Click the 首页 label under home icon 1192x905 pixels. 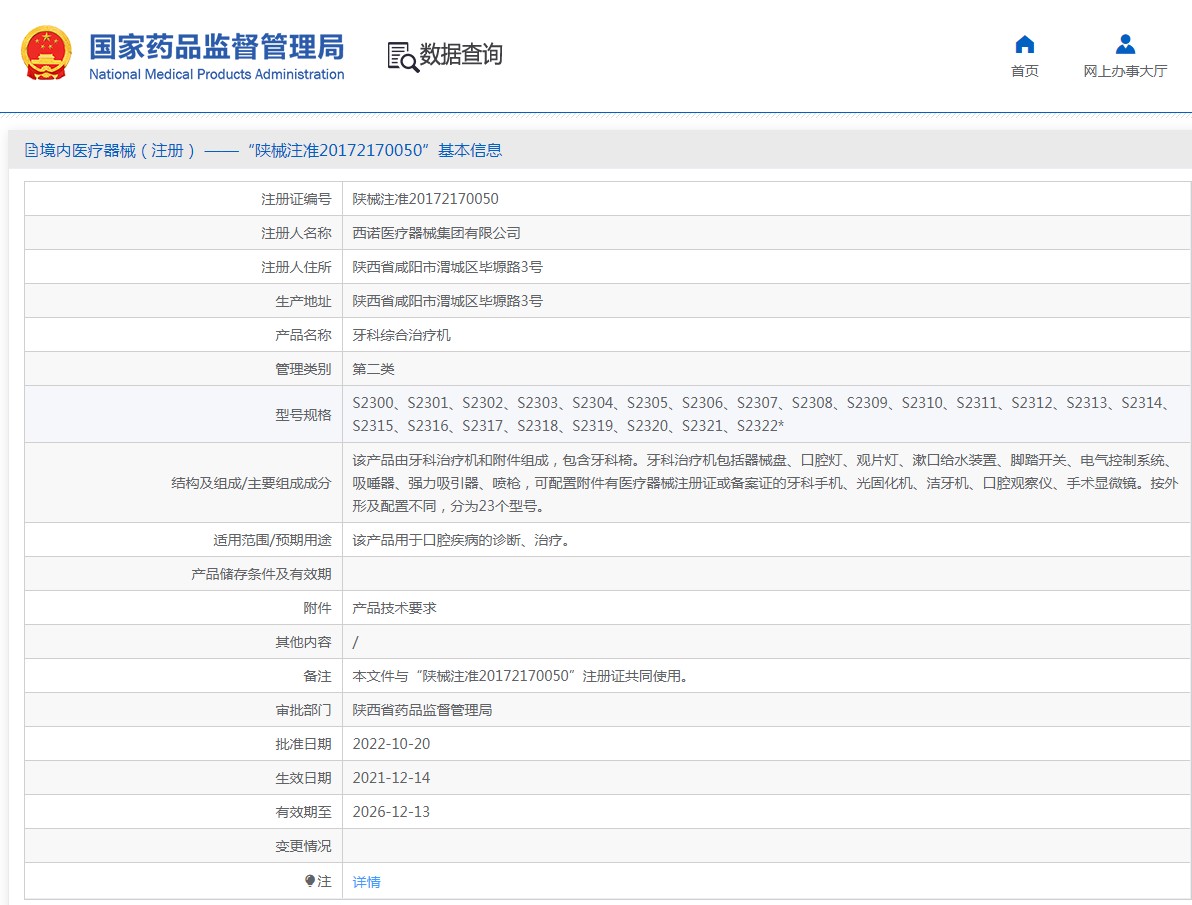coord(1025,71)
